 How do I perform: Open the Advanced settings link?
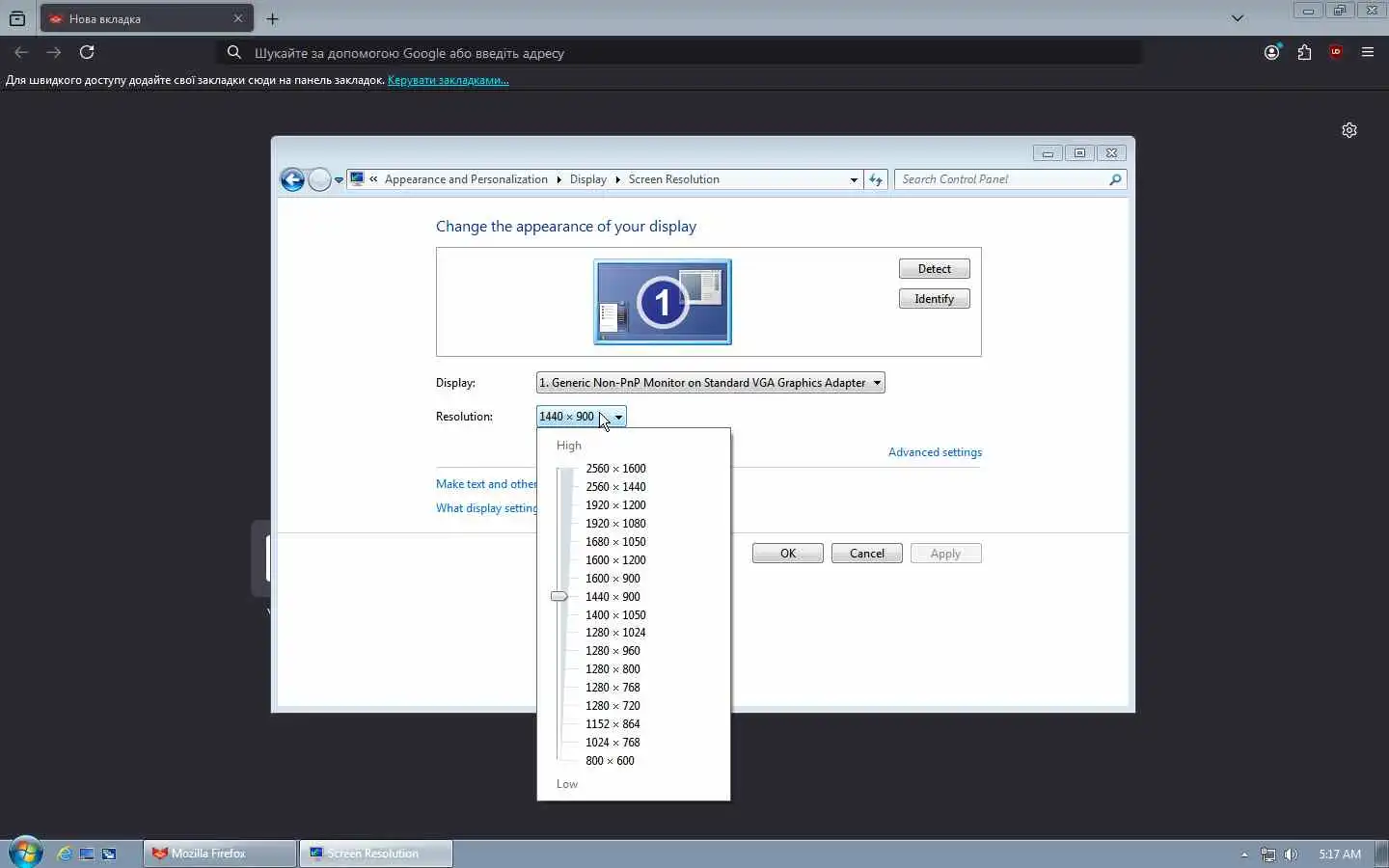click(x=935, y=452)
